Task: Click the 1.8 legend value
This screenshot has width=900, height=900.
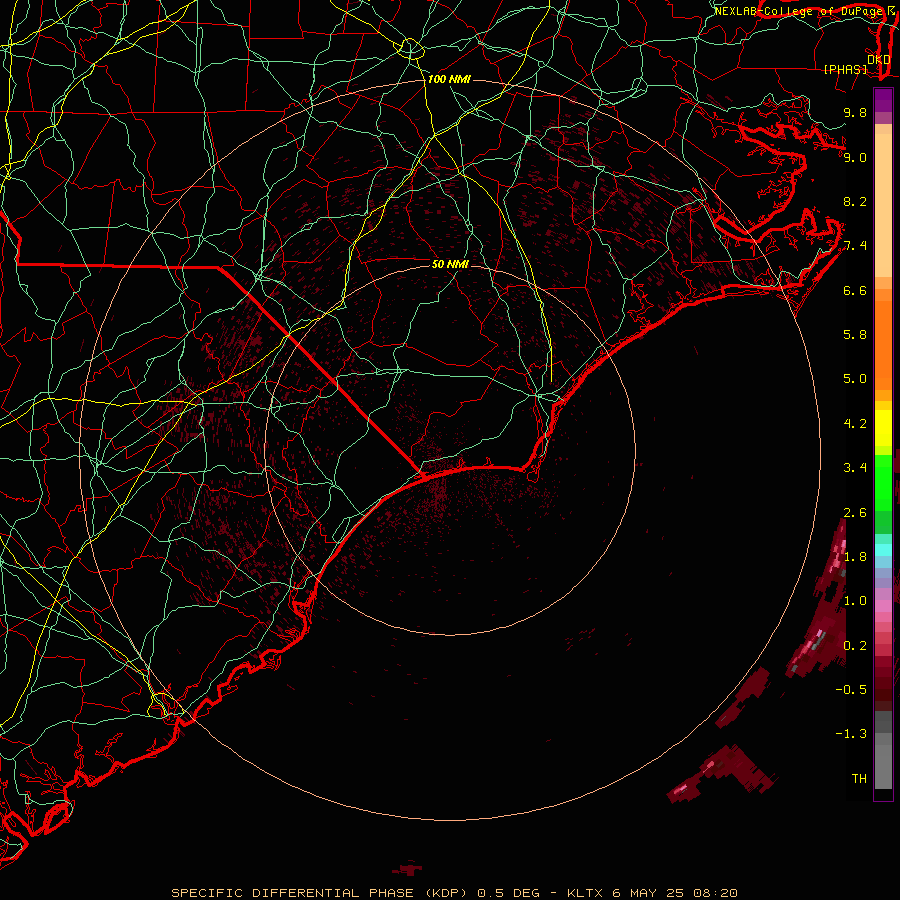Action: tap(855, 557)
